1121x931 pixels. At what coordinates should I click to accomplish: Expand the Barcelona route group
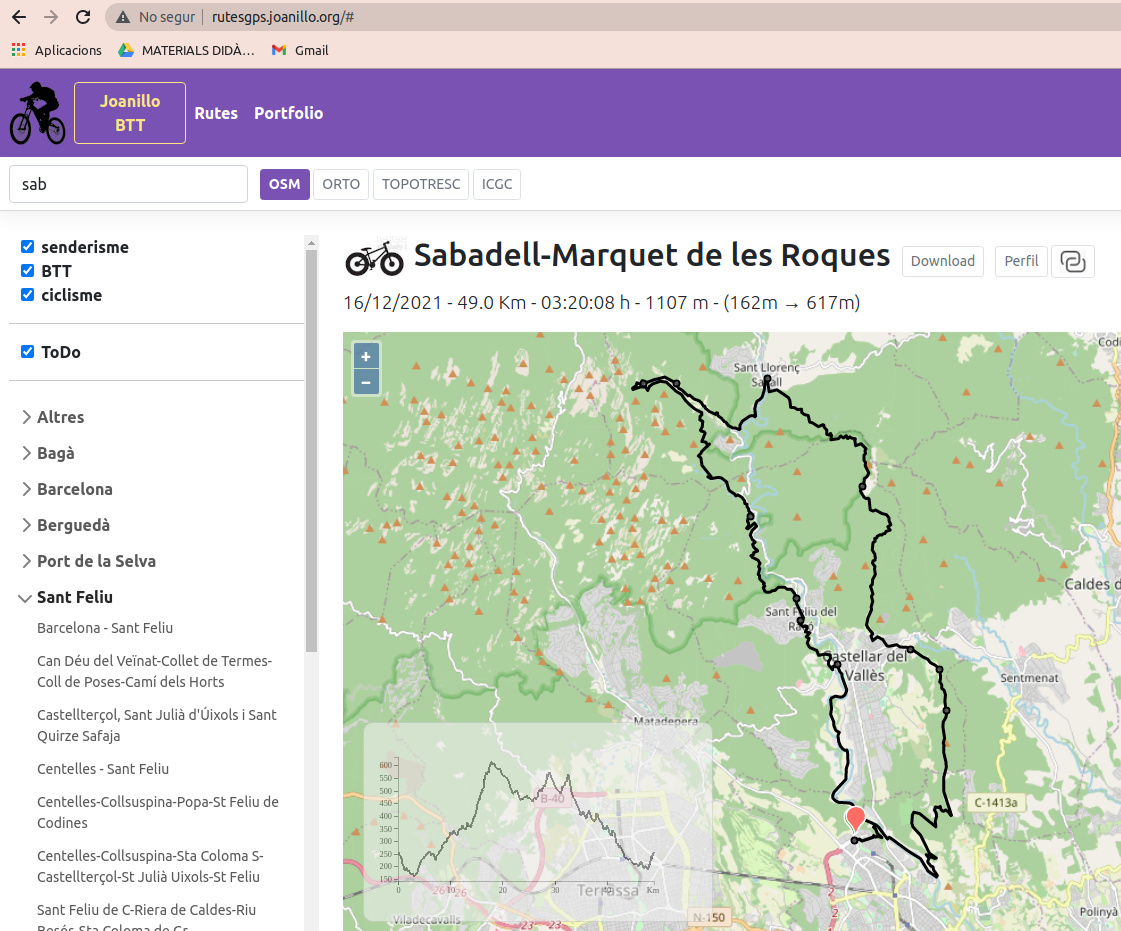pyautogui.click(x=74, y=489)
